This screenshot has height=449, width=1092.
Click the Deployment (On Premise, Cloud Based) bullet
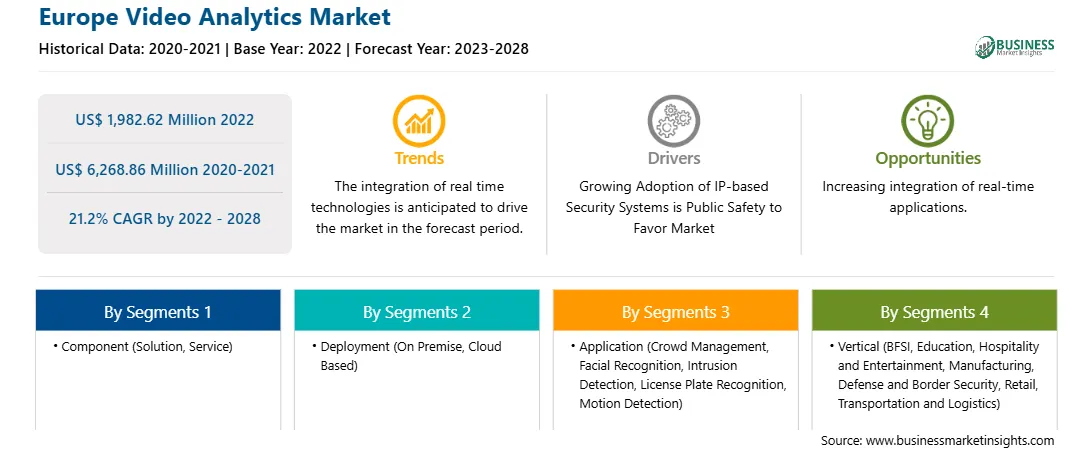pos(407,356)
